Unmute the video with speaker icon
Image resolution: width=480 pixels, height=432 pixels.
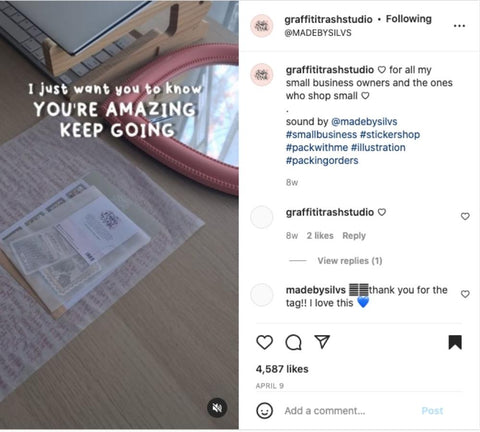pos(217,407)
